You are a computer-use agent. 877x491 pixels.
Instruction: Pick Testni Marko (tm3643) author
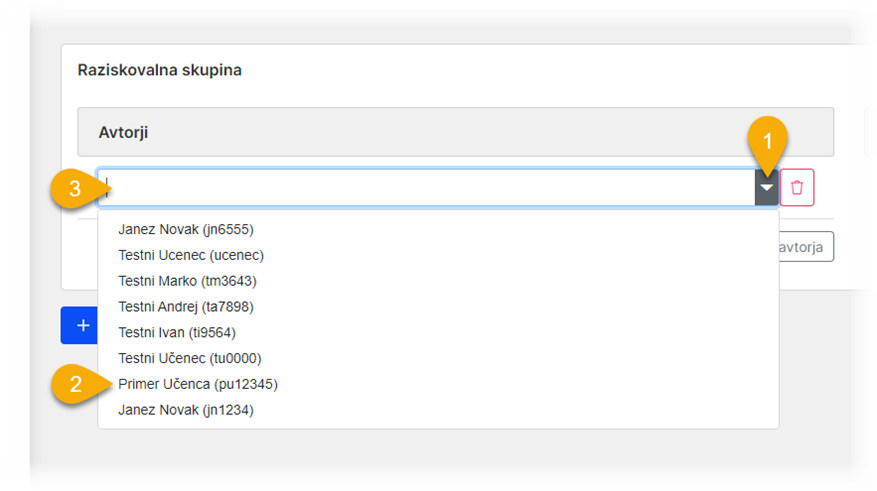click(x=187, y=281)
